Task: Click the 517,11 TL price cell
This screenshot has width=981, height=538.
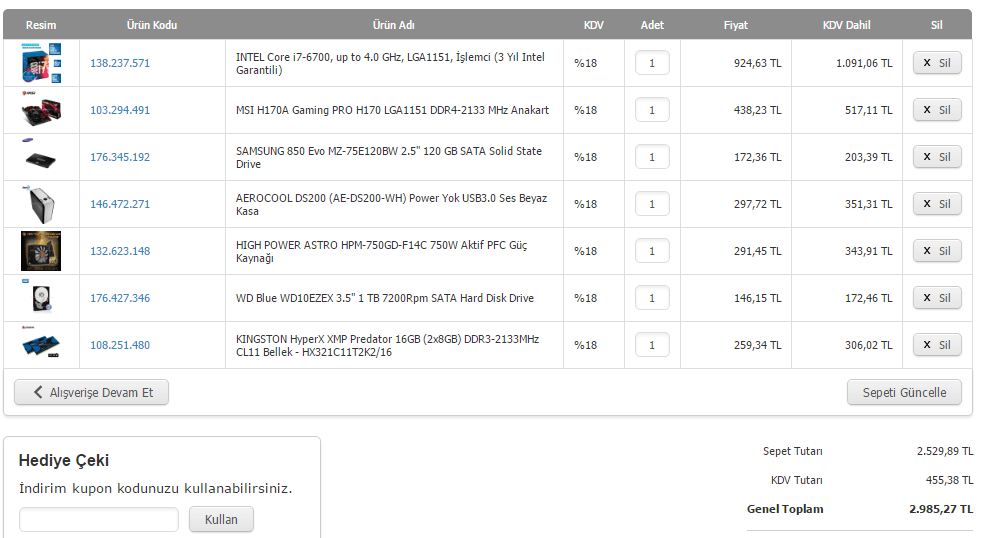Action: pyautogui.click(x=868, y=110)
